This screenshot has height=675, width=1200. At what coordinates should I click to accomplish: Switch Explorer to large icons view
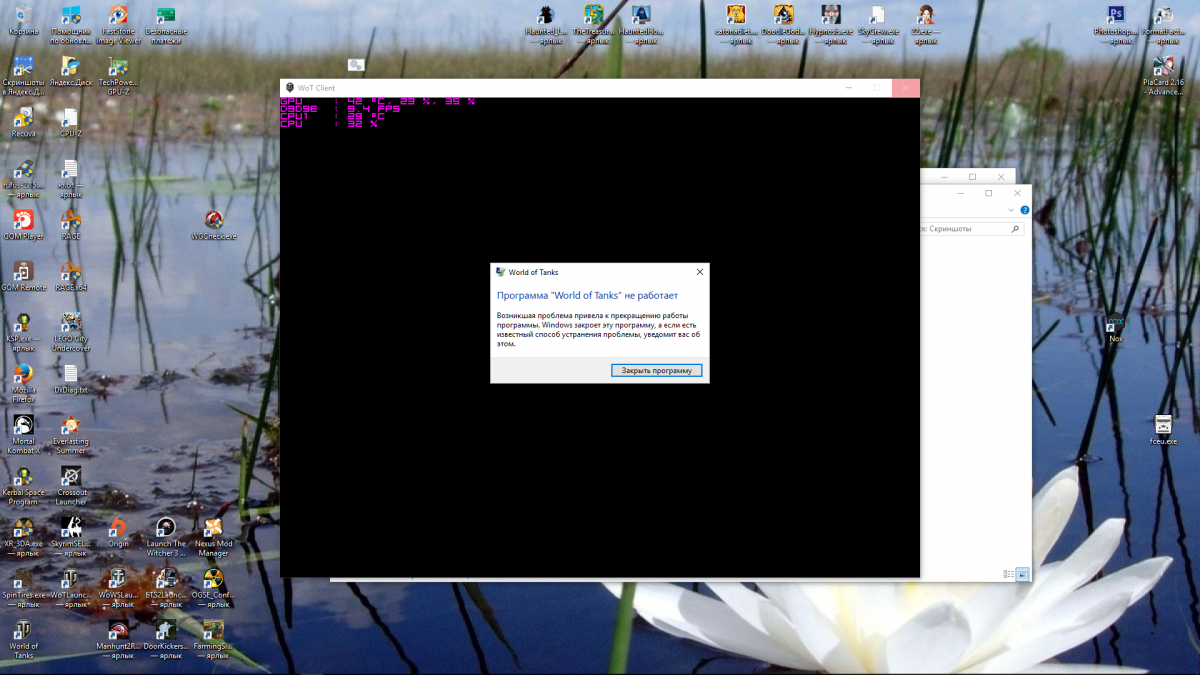coord(1022,574)
